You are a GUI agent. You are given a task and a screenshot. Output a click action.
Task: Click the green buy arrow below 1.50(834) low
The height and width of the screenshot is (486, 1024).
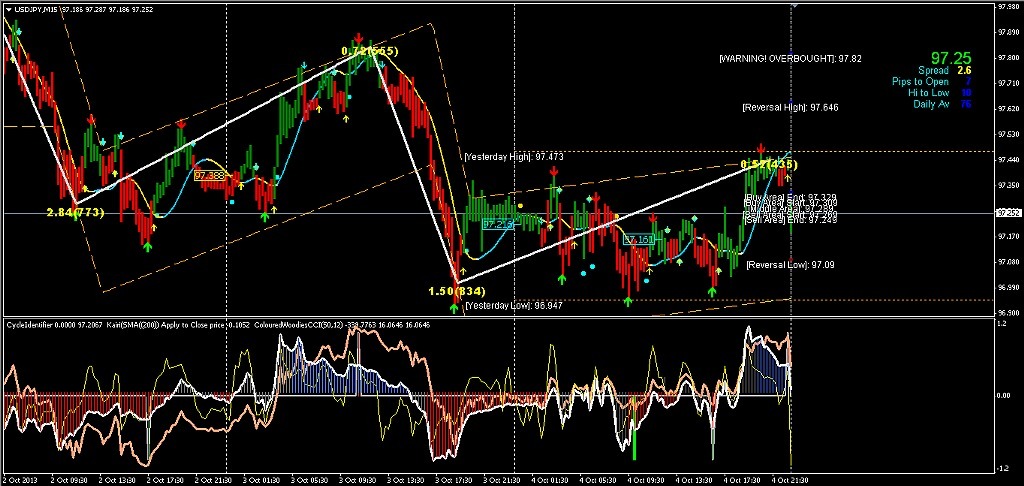tap(455, 307)
